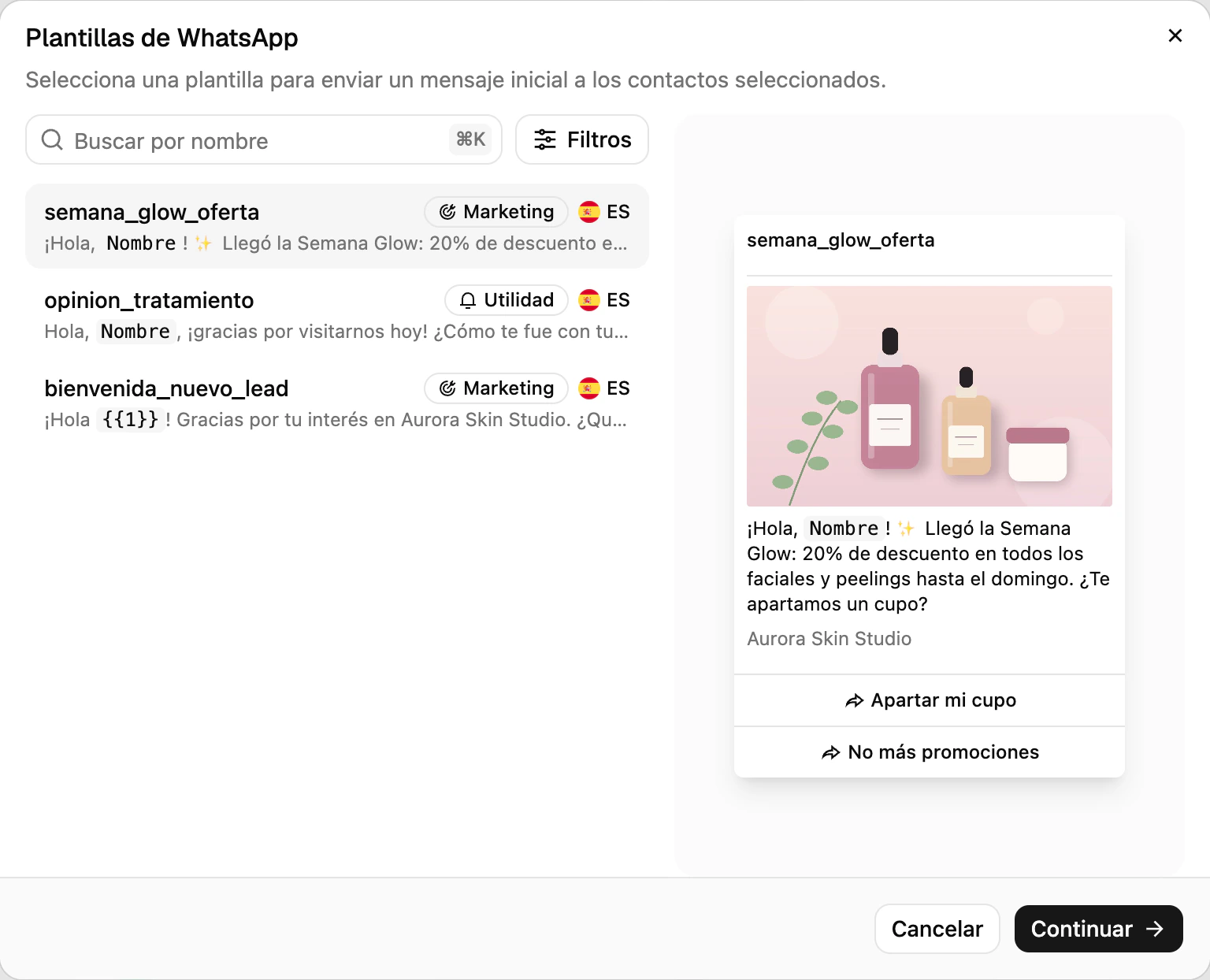The width and height of the screenshot is (1210, 980).
Task: Click Spain flag on opinion_tratamiento row
Action: coord(589,300)
